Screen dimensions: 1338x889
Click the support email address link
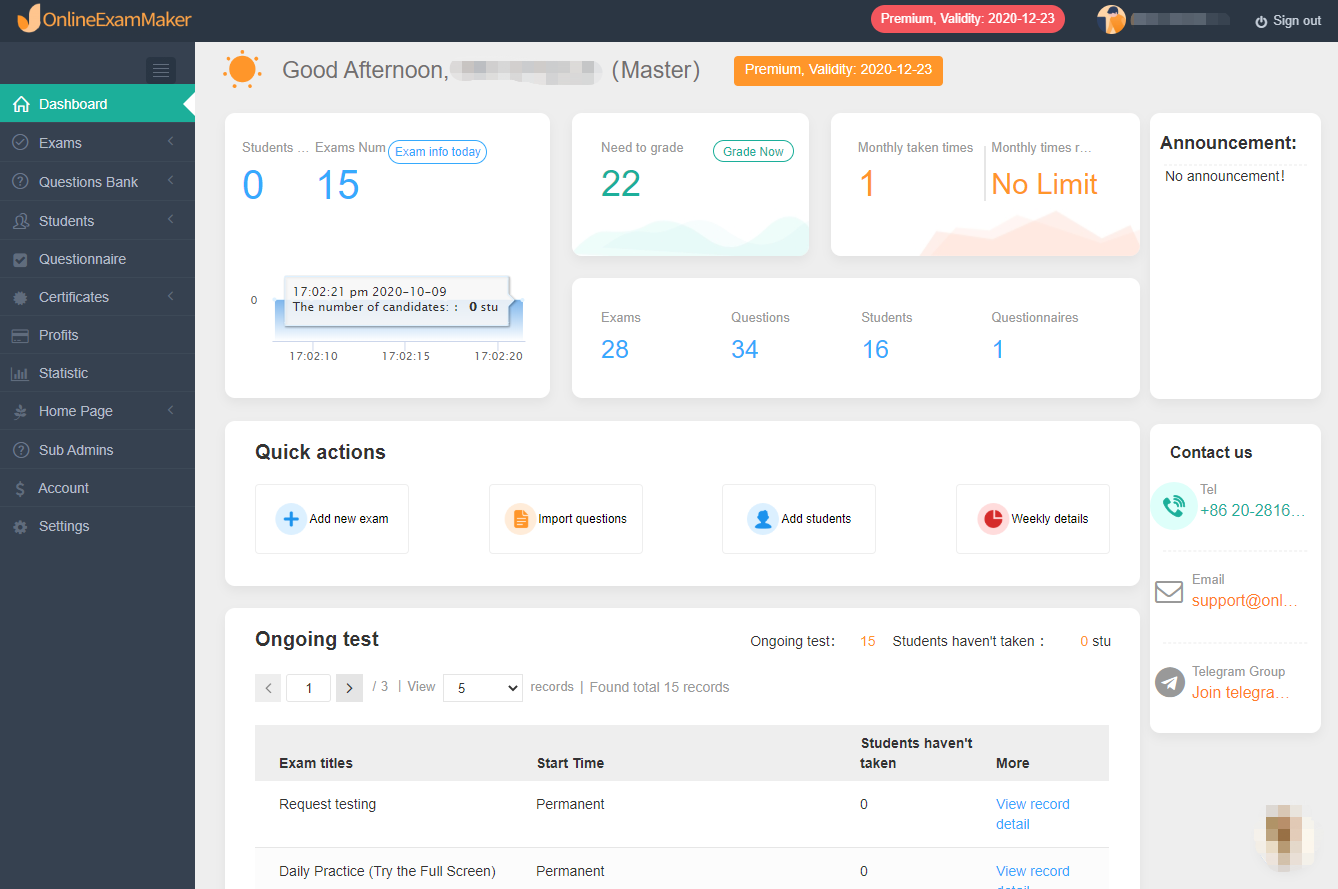1245,601
